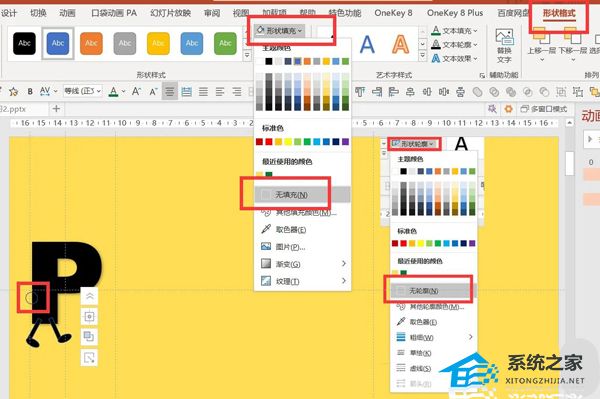Viewport: 600px width, 399px height.
Task: Click the purple pin icon beside 多窗口模式
Action: pos(492,109)
